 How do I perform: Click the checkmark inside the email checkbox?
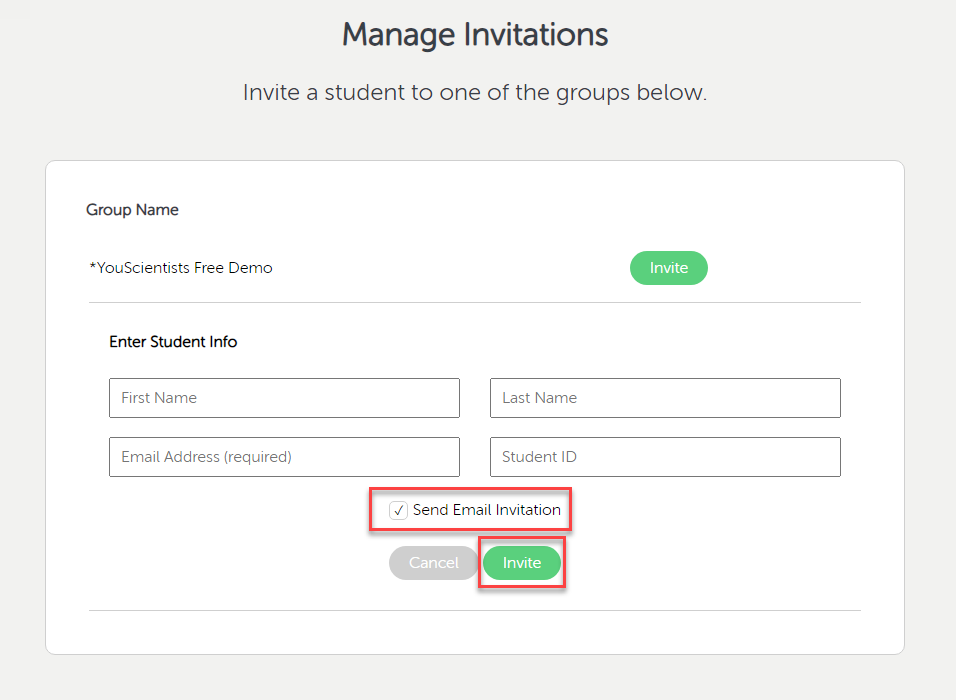pyautogui.click(x=398, y=510)
